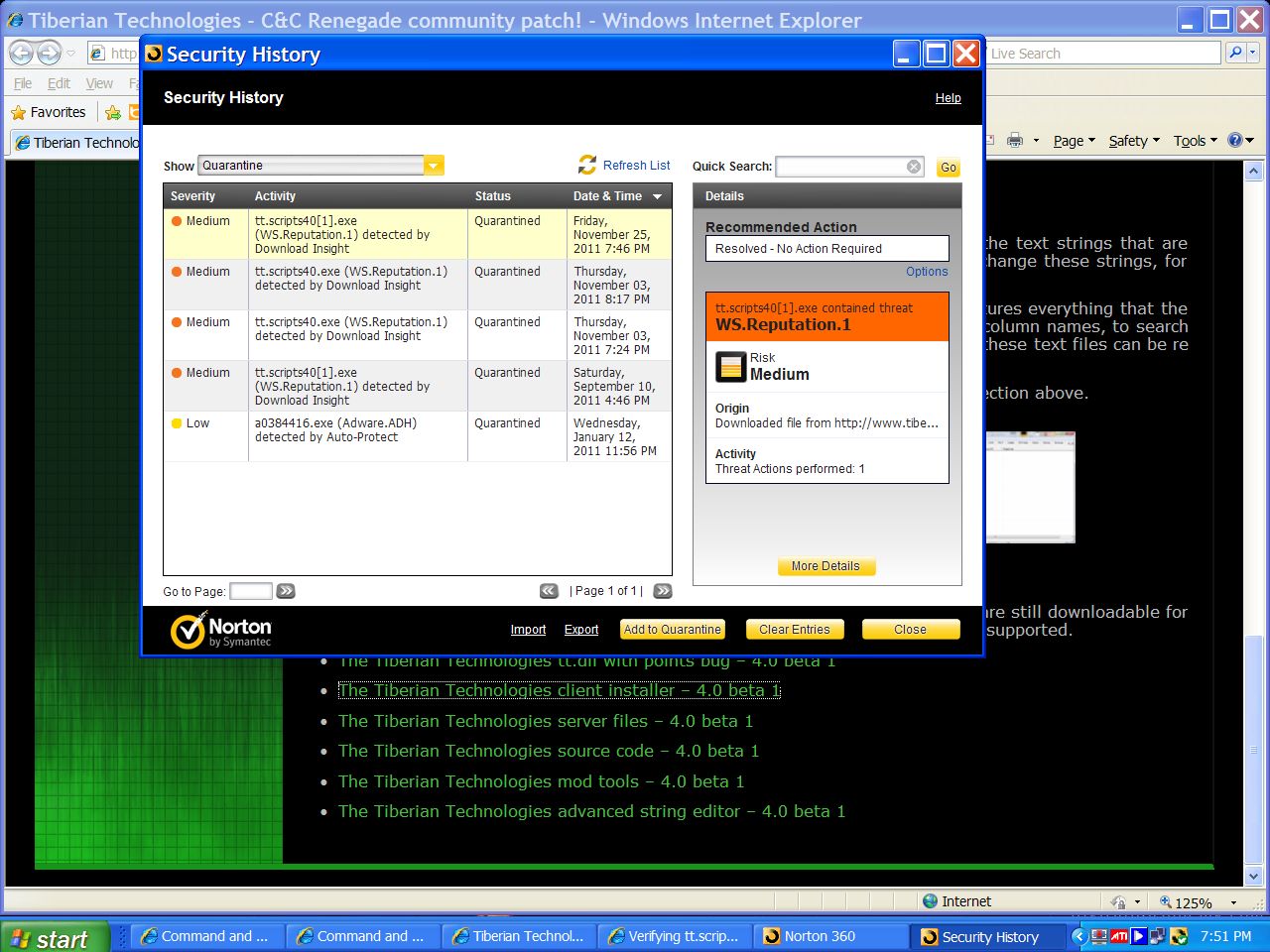This screenshot has width=1270, height=952.
Task: Click the Windows Start button
Action: pos(52,938)
